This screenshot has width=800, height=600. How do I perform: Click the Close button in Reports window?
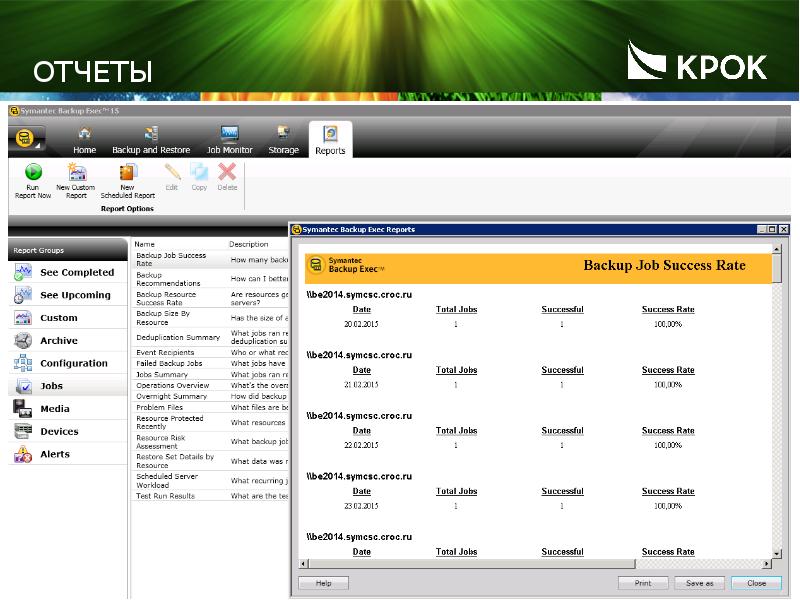coord(756,583)
